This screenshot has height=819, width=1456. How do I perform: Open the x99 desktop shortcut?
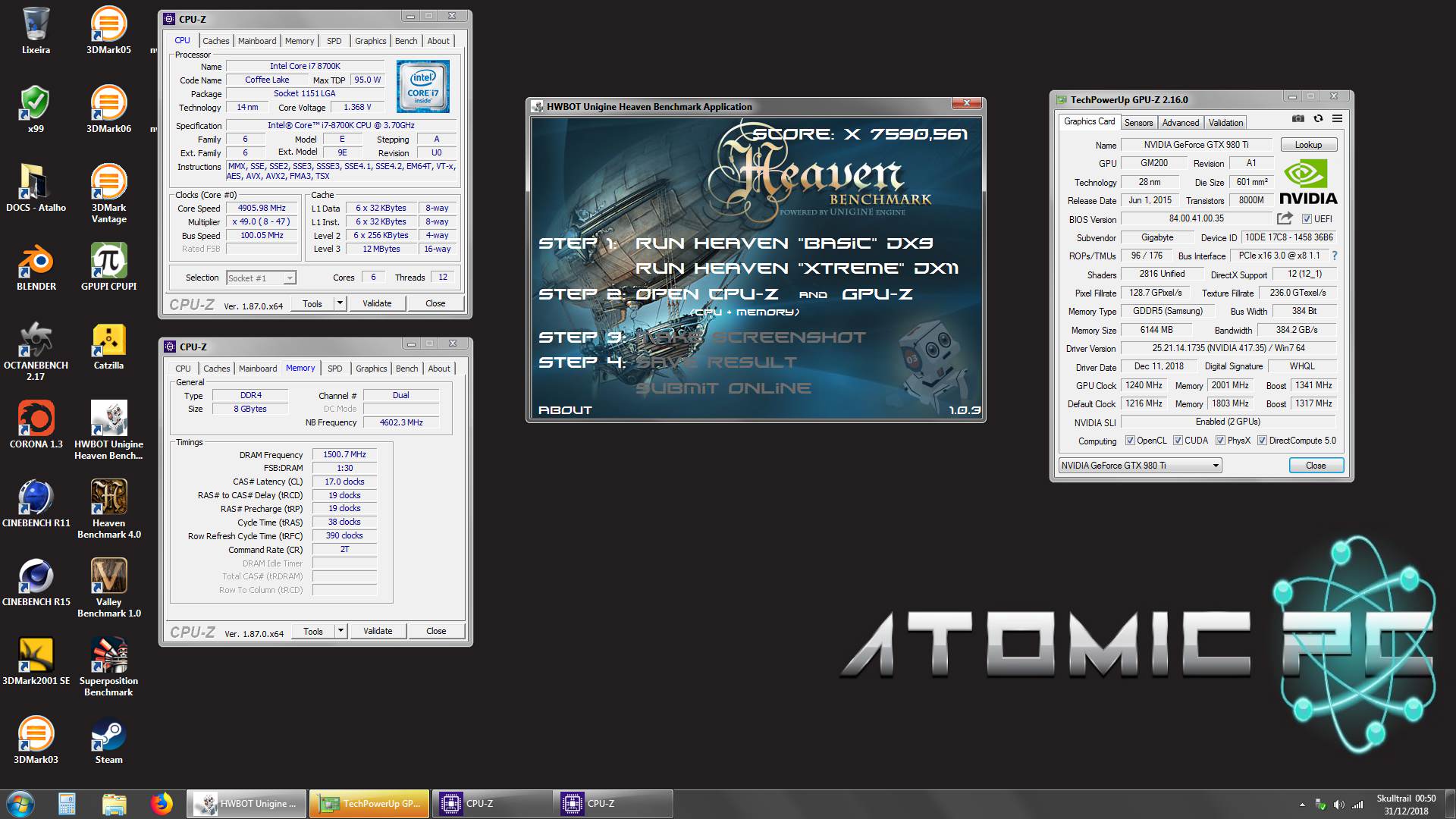click(x=36, y=110)
